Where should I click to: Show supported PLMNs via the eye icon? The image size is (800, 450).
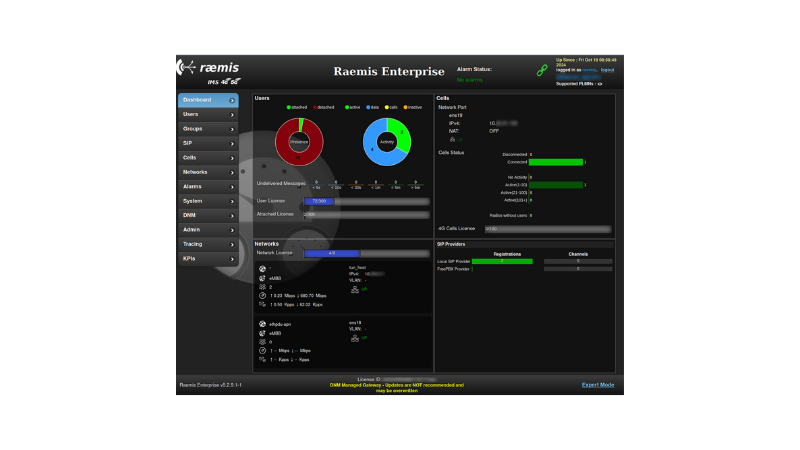point(599,84)
